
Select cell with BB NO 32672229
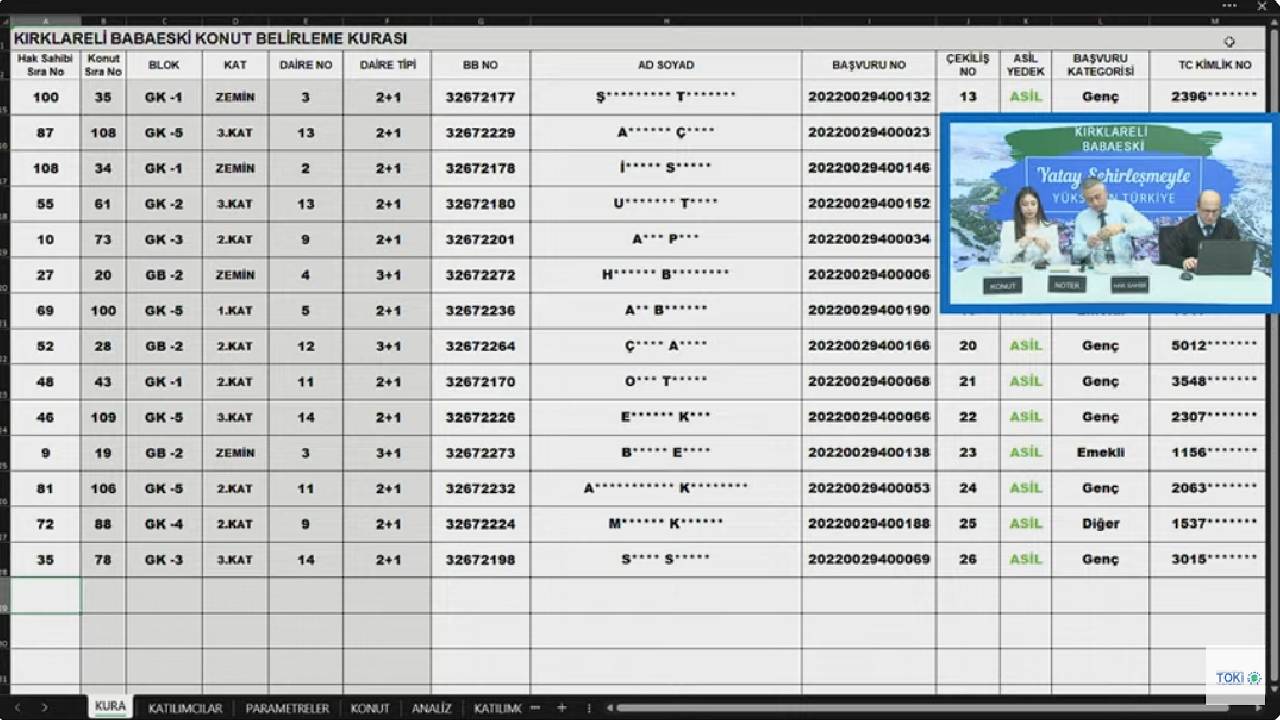click(x=481, y=133)
